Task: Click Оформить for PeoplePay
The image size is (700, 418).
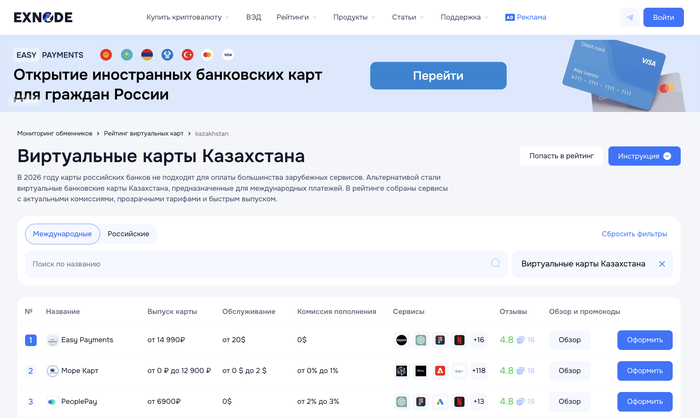Action: click(x=645, y=401)
